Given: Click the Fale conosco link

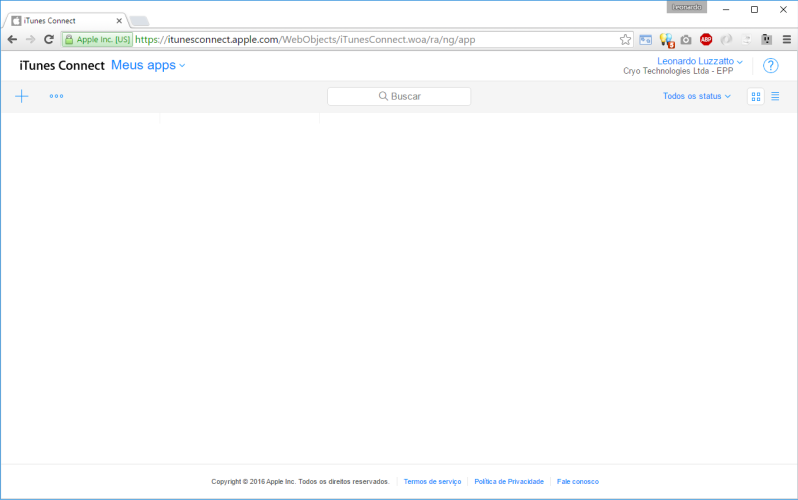Looking at the screenshot, I should point(578,481).
